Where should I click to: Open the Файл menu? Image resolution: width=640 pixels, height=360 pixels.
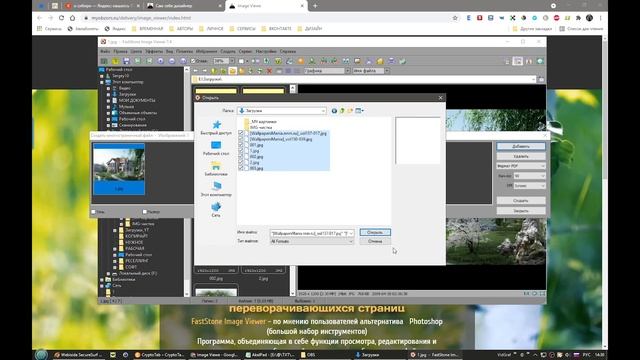click(105, 51)
